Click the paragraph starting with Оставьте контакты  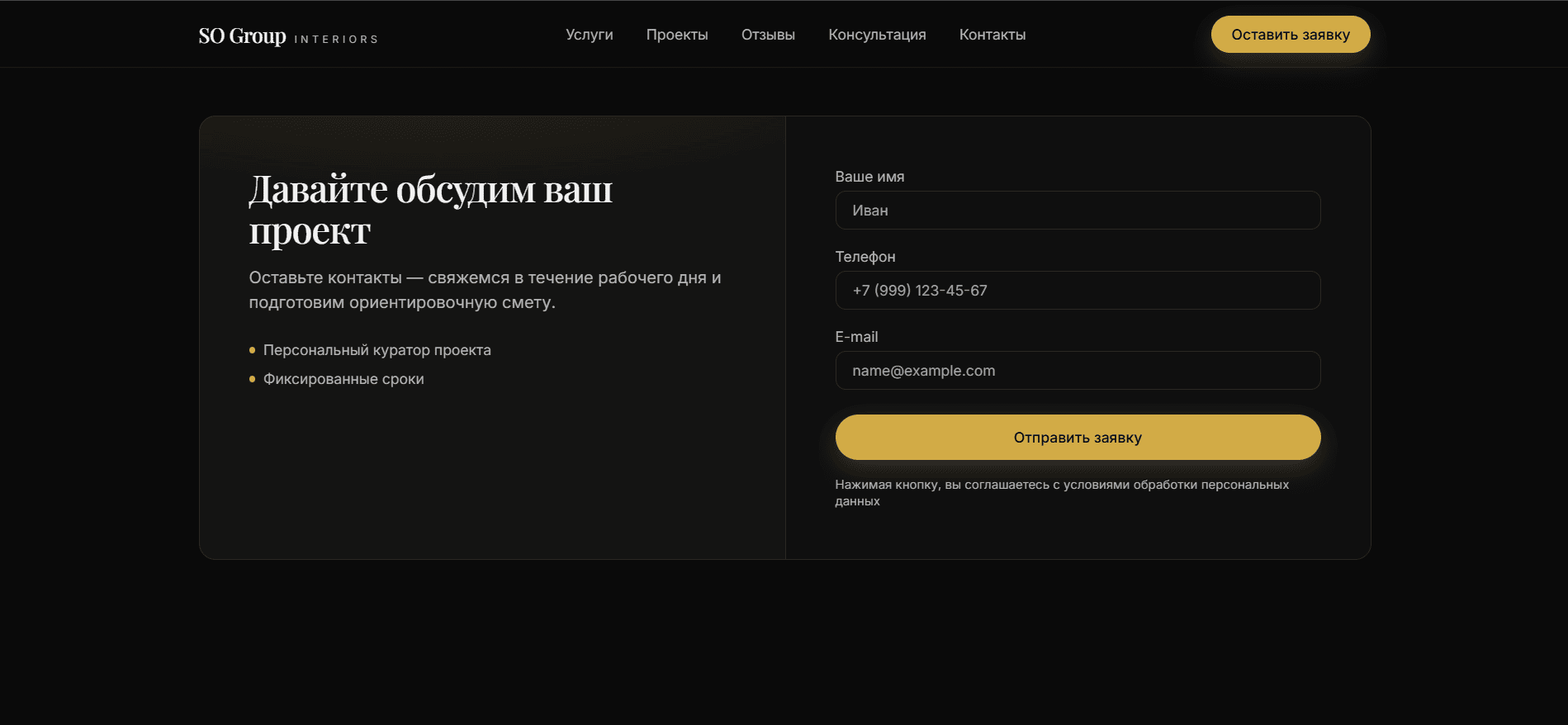[x=485, y=290]
